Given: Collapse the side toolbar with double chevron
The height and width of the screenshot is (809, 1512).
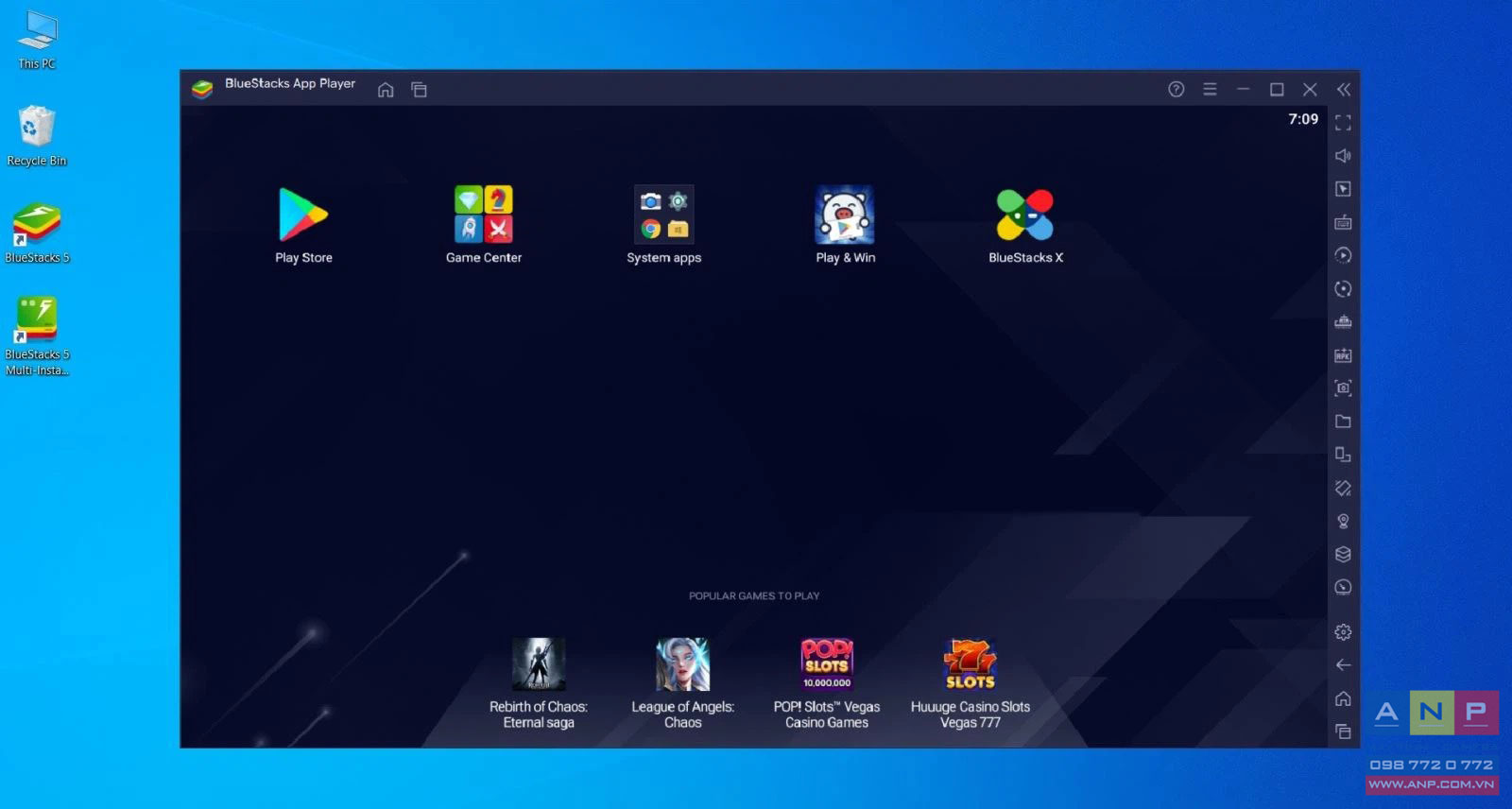Looking at the screenshot, I should pyautogui.click(x=1344, y=89).
